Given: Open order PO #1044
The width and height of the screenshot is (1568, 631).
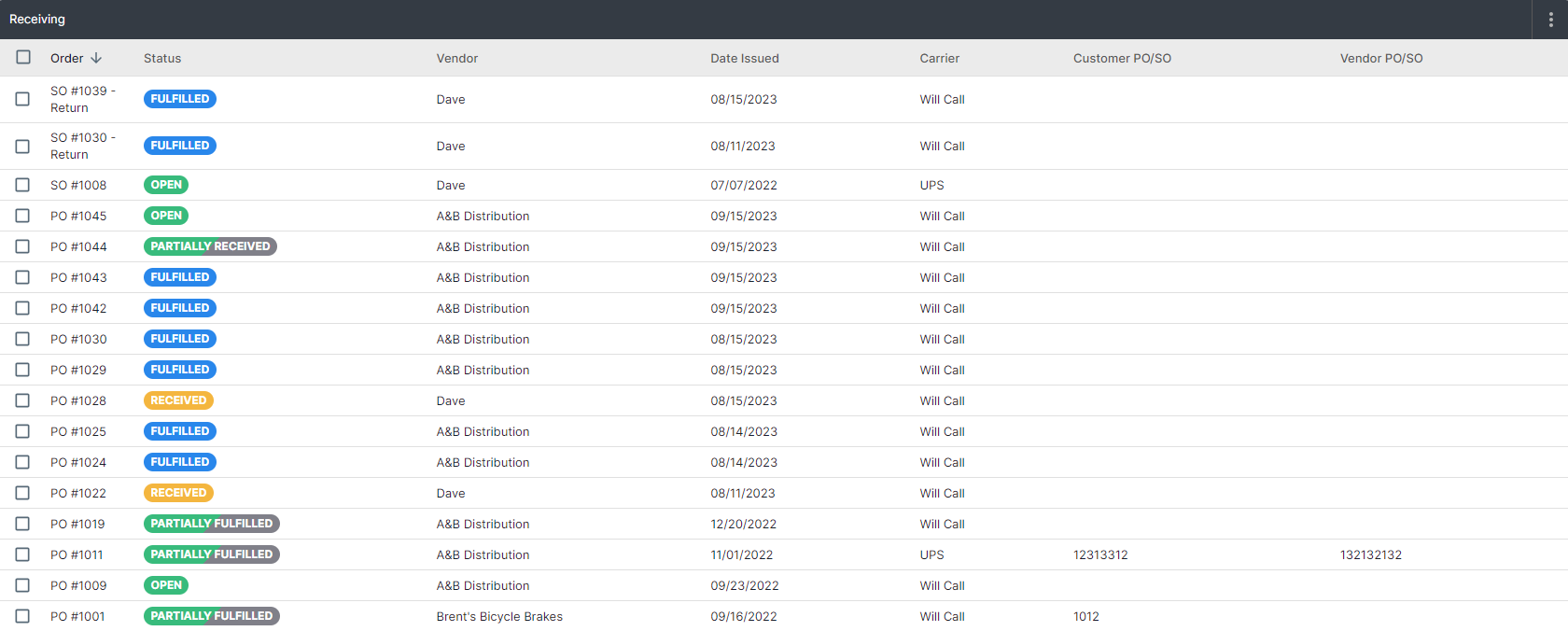Looking at the screenshot, I should tap(78, 246).
